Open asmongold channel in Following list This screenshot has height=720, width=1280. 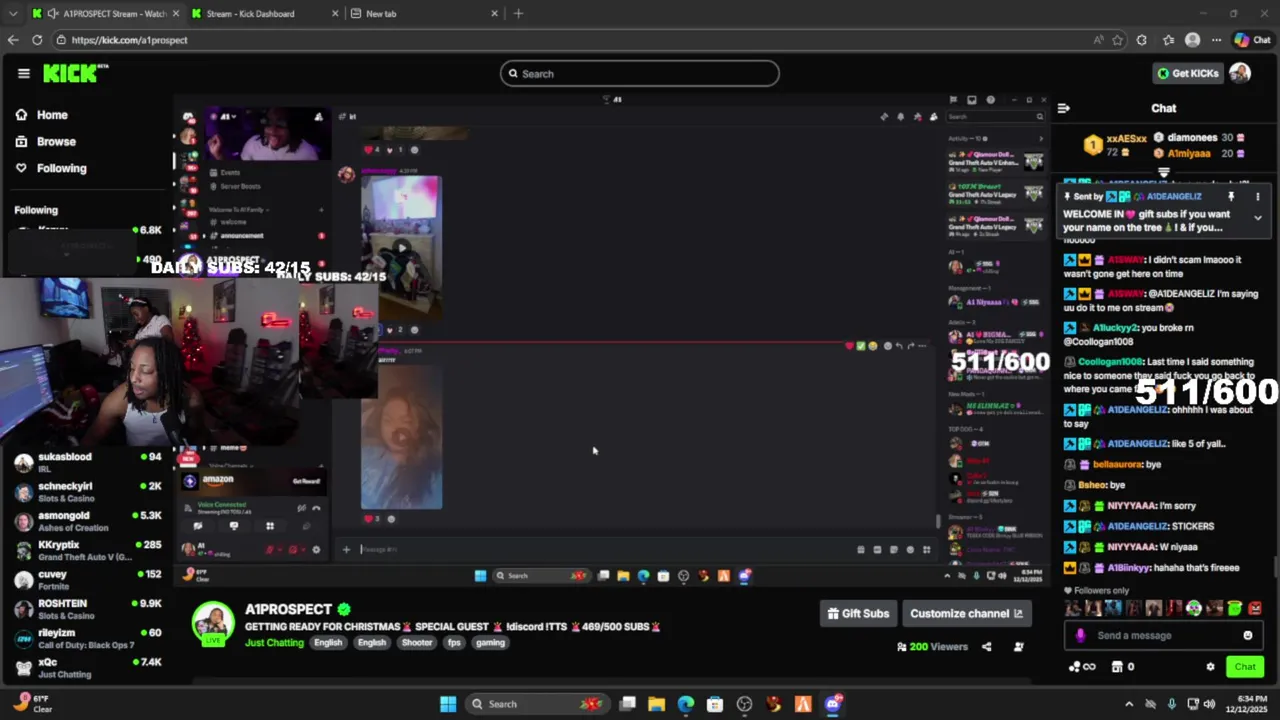87,521
